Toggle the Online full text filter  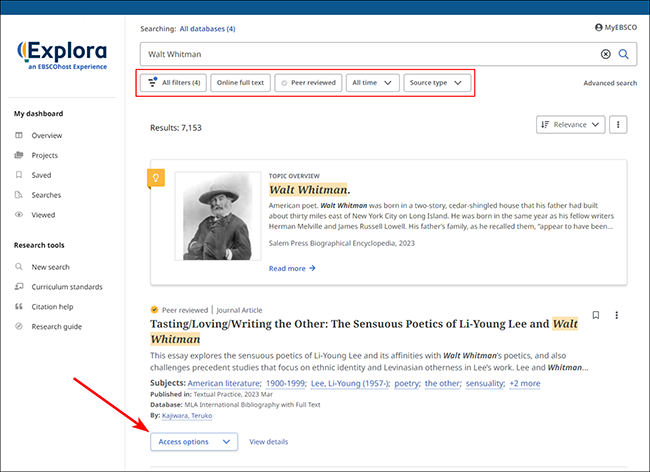(240, 82)
